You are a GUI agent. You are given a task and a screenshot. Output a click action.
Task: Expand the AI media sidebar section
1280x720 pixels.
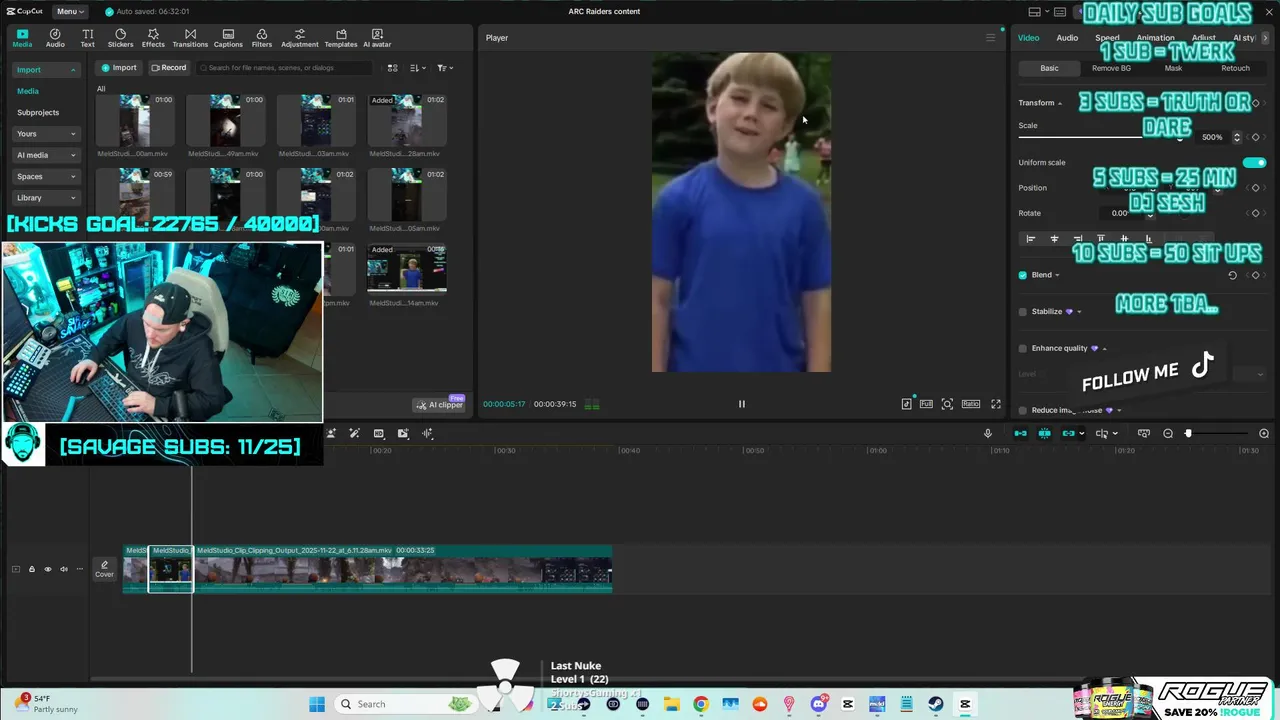tap(46, 155)
